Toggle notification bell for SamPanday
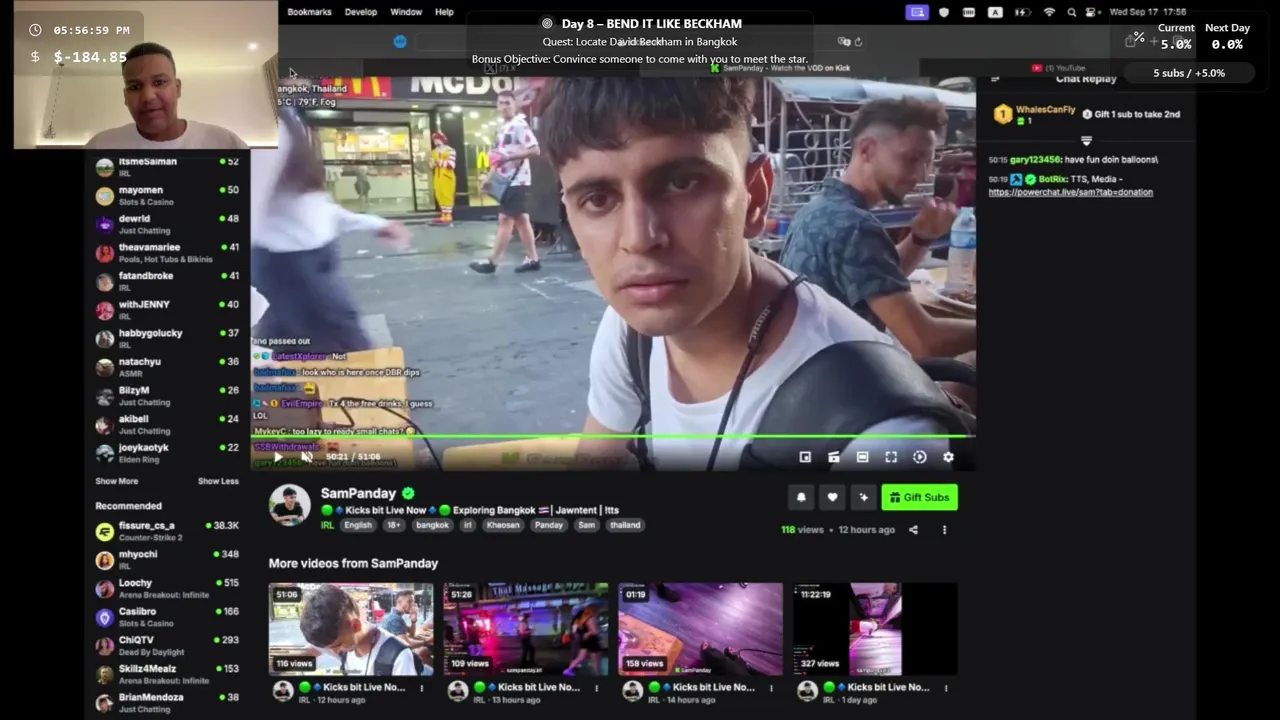 pos(801,497)
